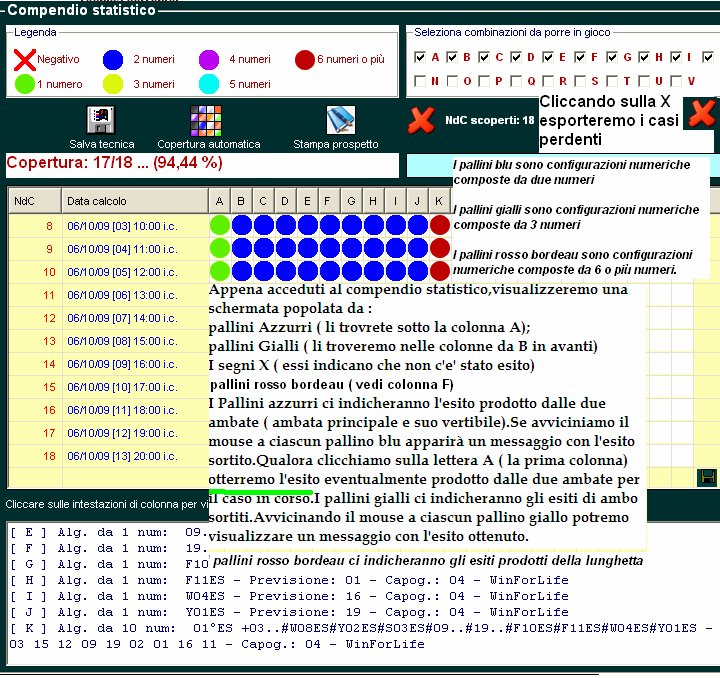720x678 pixels.
Task: Click the Copertura 17/18 percentage field
Action: point(202,164)
